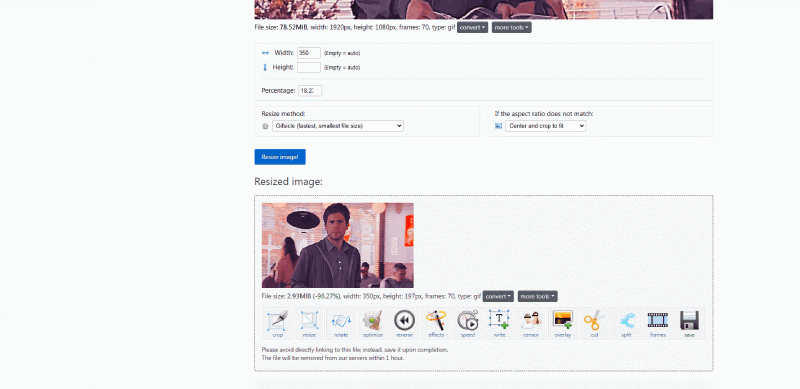This screenshot has width=800, height=389.
Task: Click the resized GIF preview image
Action: click(338, 246)
